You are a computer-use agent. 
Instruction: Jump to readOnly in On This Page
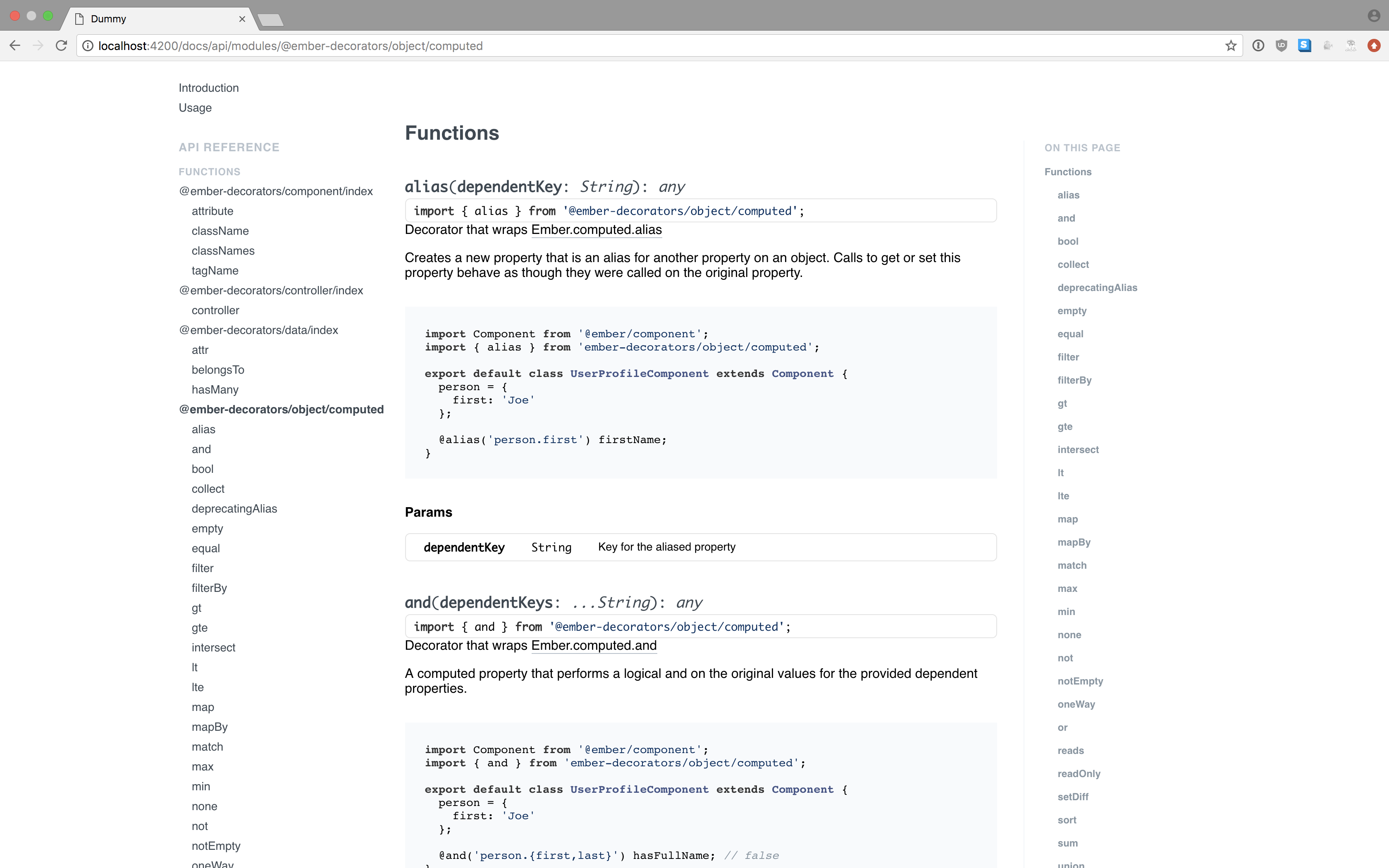1079,773
